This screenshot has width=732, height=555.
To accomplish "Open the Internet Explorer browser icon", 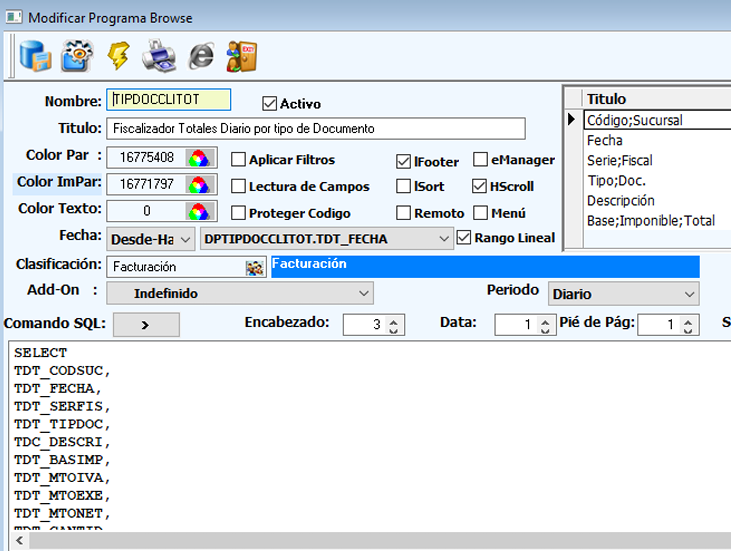I will click(201, 56).
